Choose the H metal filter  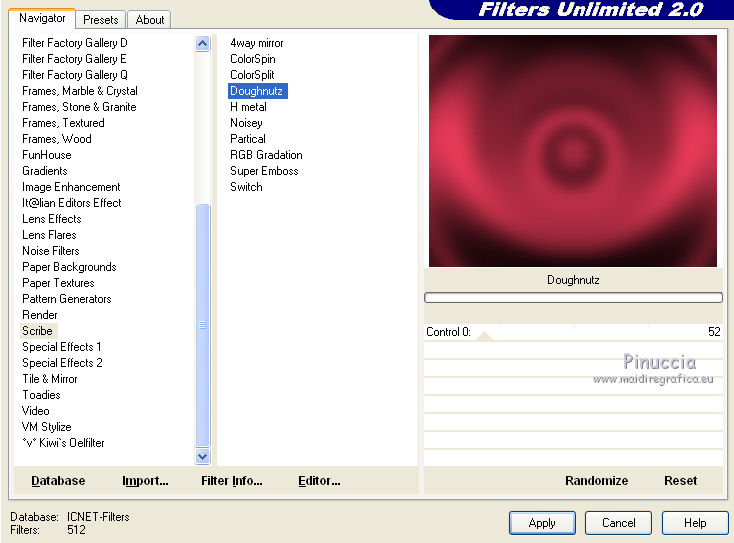[248, 107]
